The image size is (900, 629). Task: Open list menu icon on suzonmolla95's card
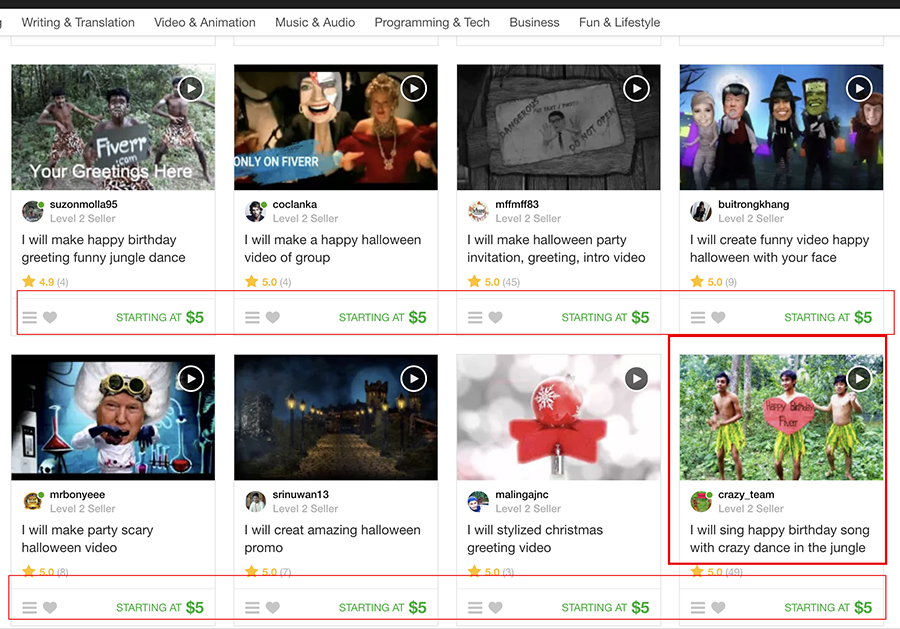click(29, 317)
